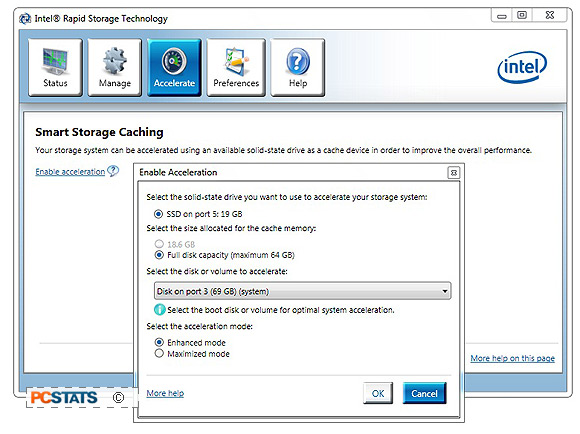Close the Intel Rapid Storage window
Image resolution: width=580 pixels, height=434 pixels.
click(550, 15)
